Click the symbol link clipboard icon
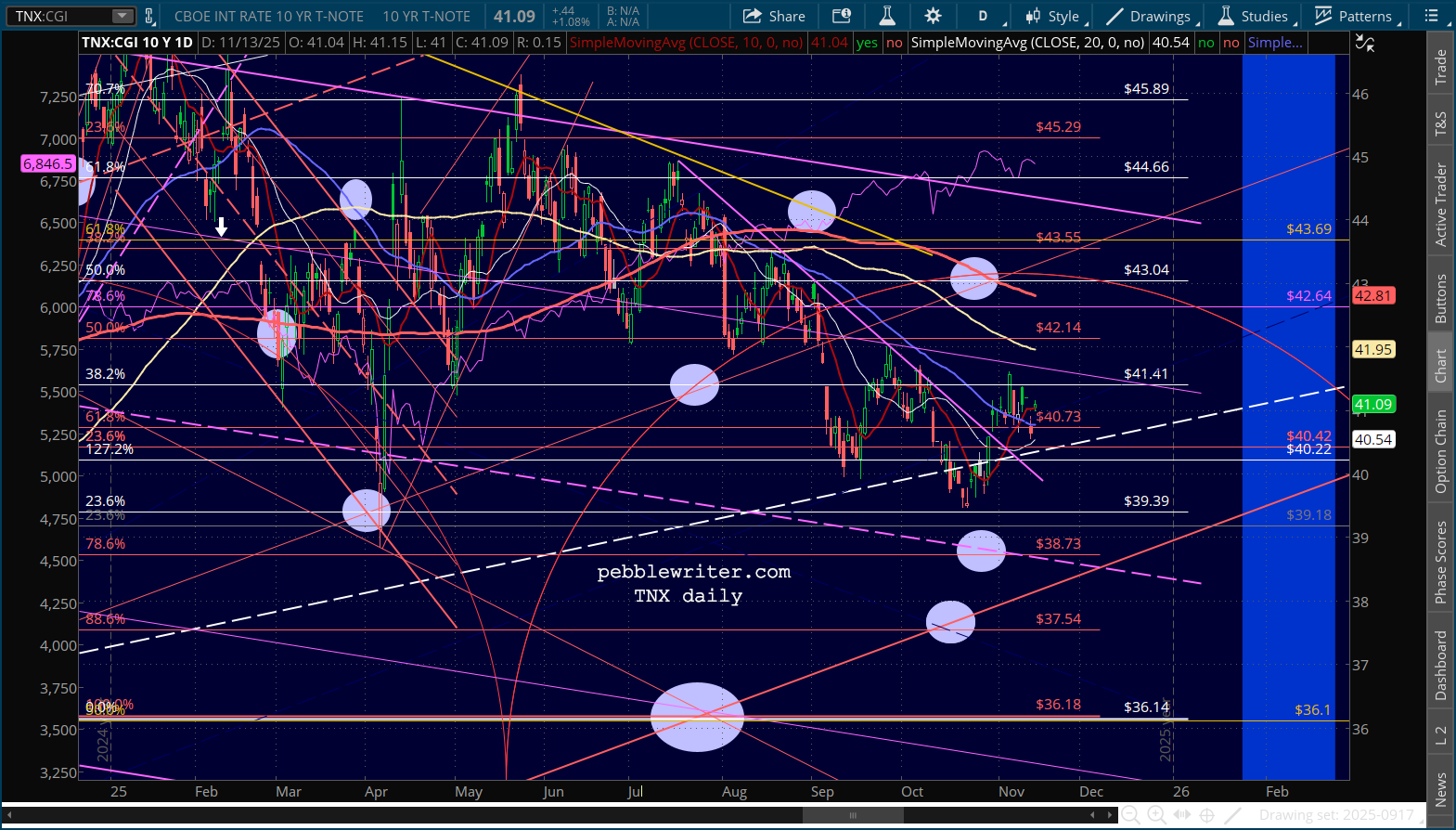The height and width of the screenshot is (830, 1456). [148, 16]
